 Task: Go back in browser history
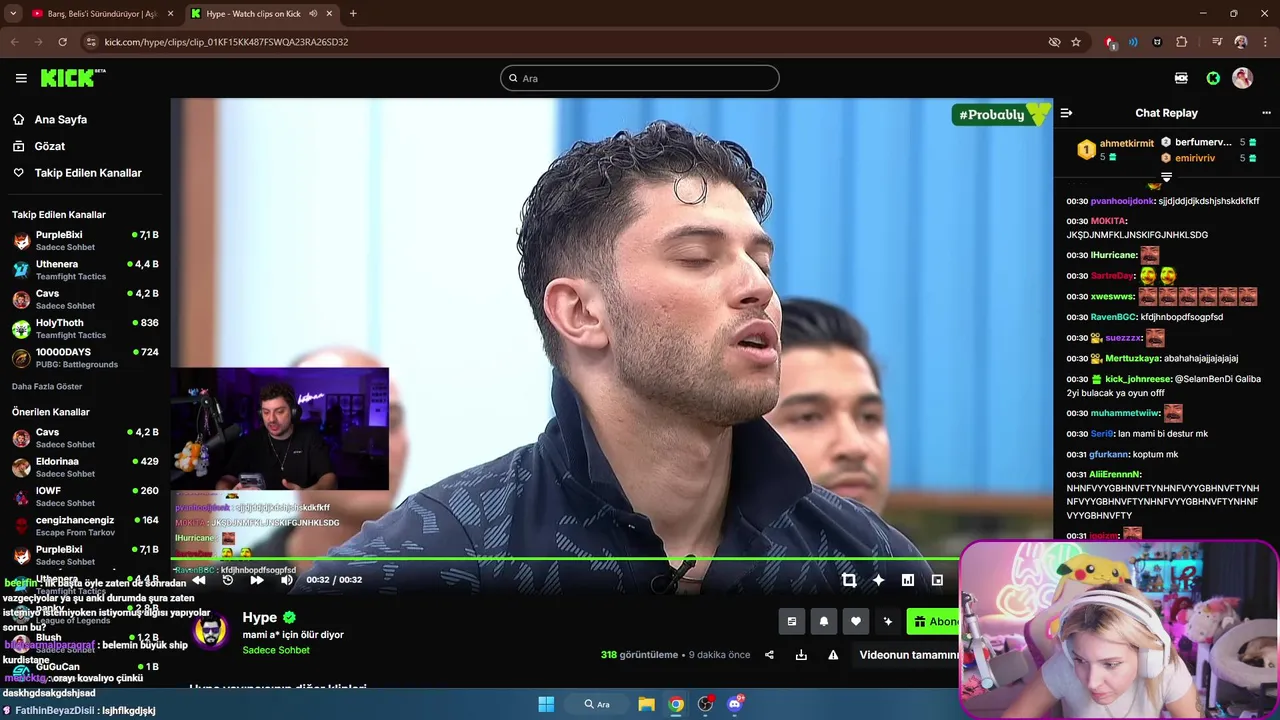click(15, 42)
